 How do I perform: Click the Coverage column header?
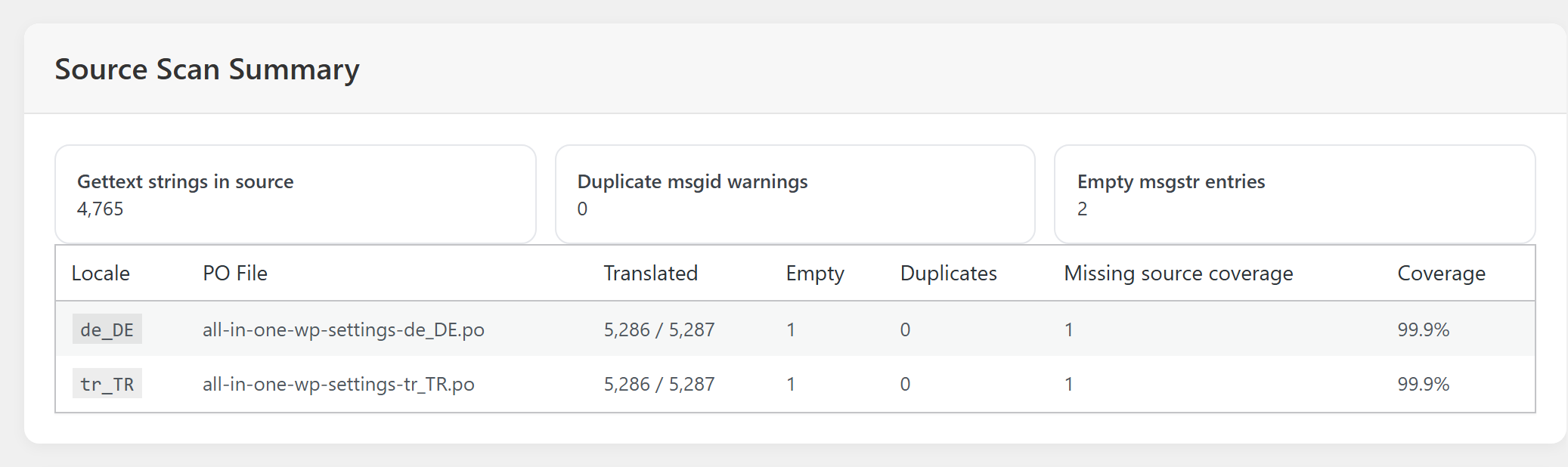pos(1442,274)
